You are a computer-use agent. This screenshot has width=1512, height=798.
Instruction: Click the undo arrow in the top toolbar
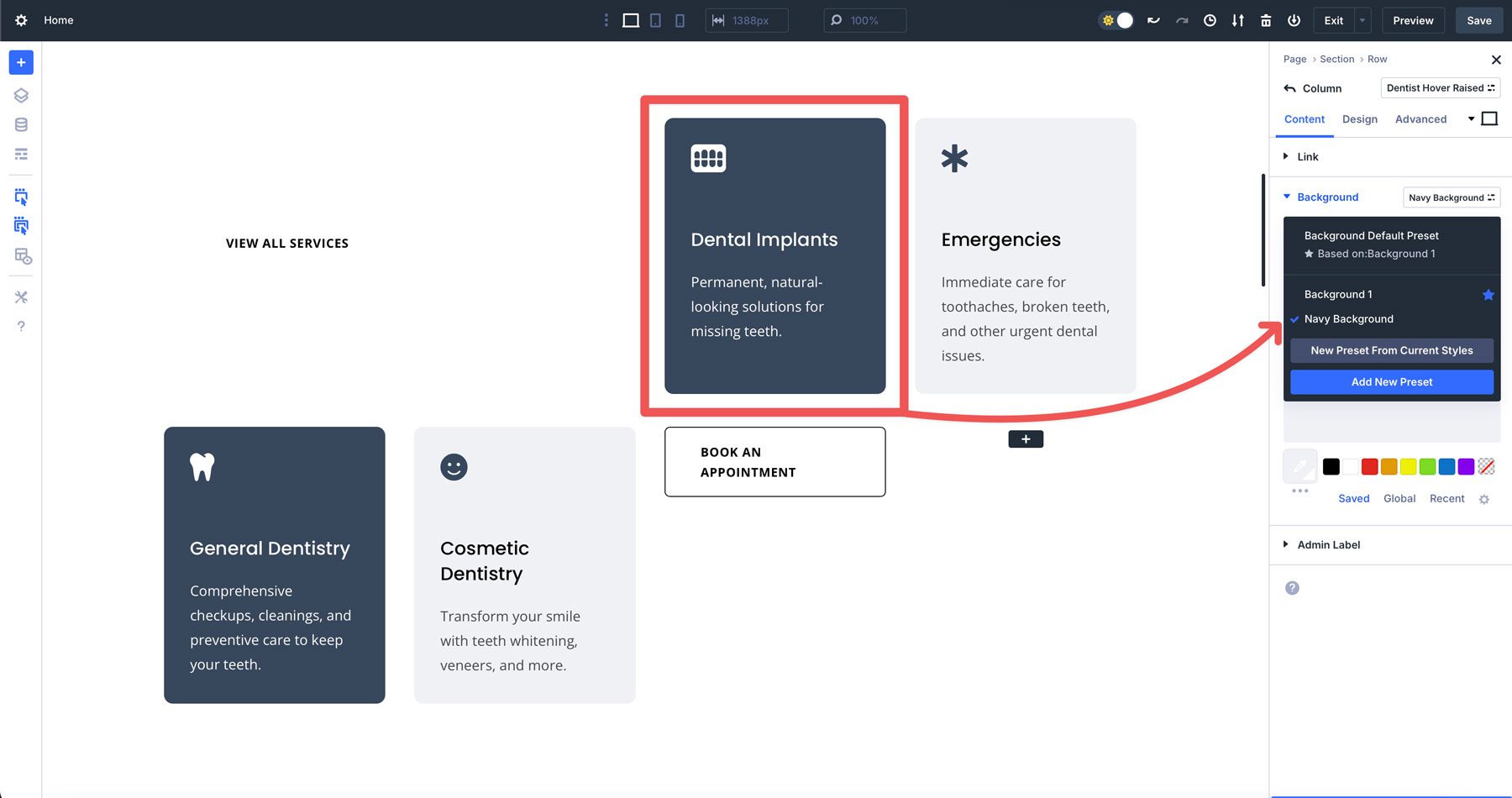(x=1152, y=20)
